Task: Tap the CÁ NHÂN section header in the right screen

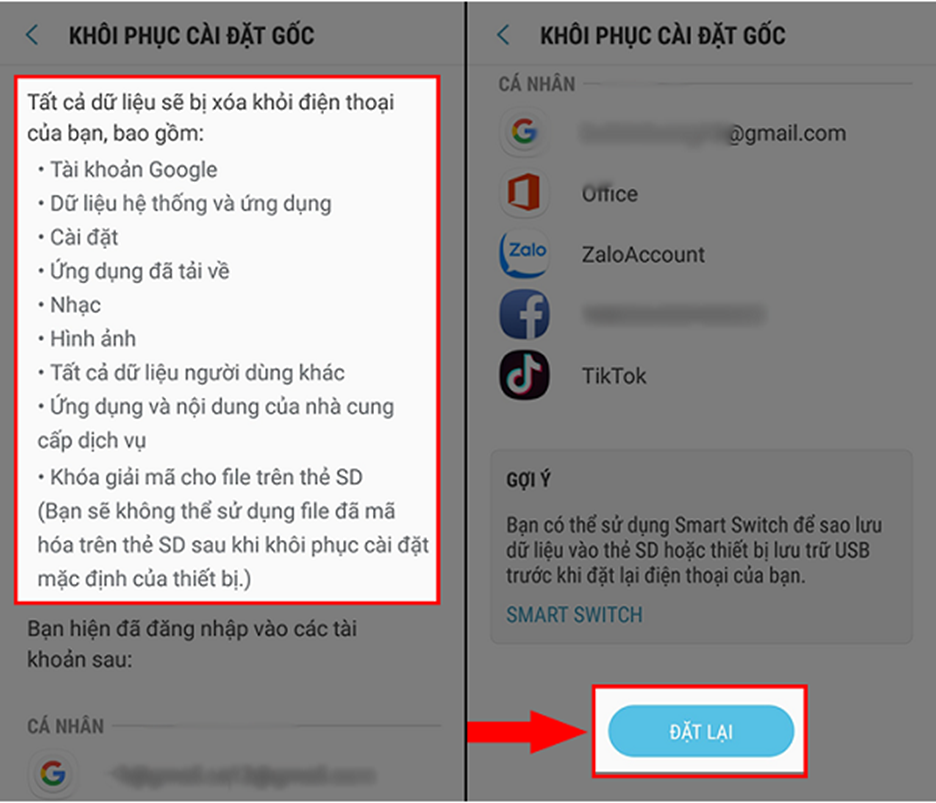Action: [x=537, y=84]
